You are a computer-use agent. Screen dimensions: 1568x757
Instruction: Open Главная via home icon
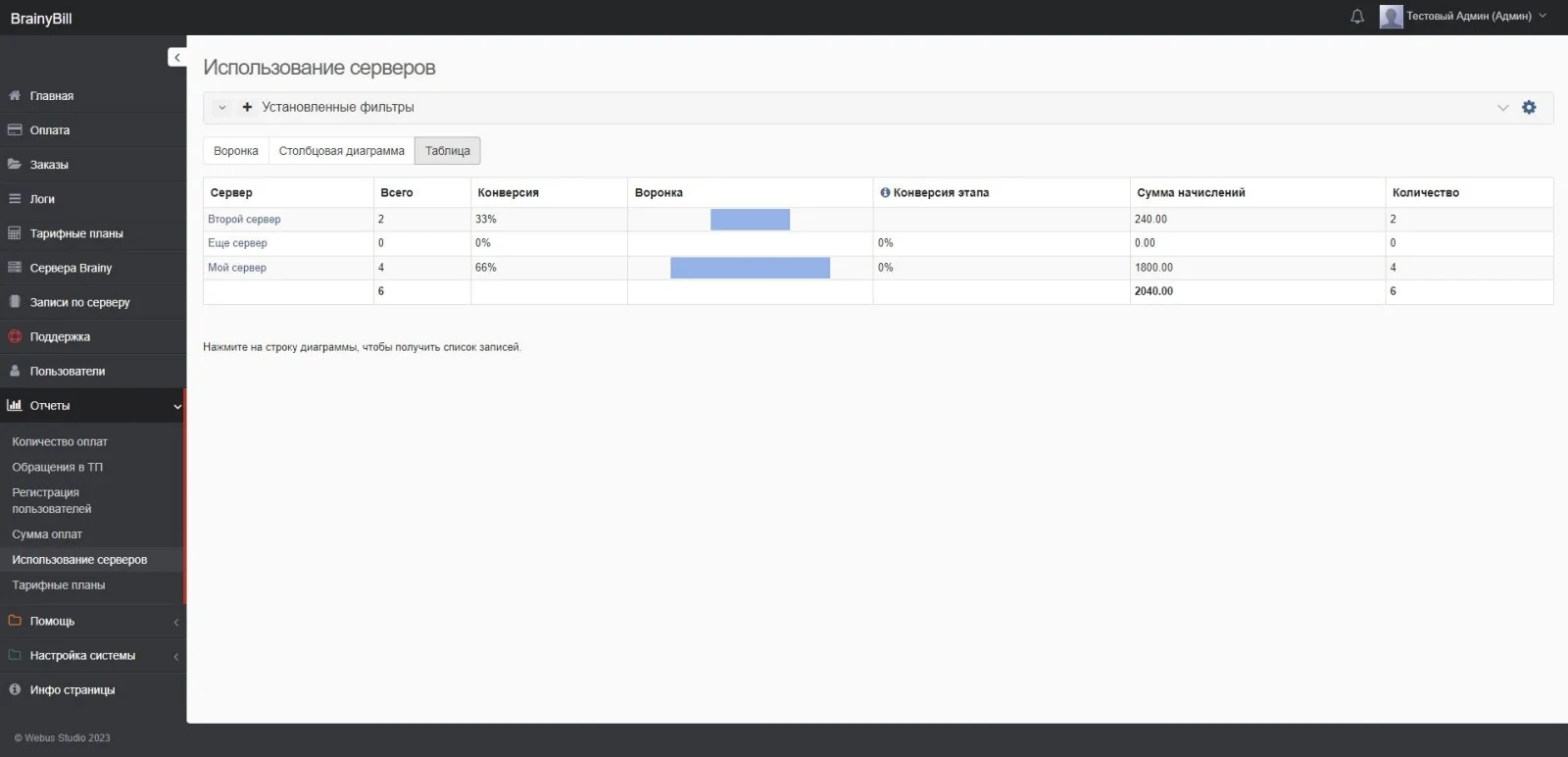pos(15,96)
